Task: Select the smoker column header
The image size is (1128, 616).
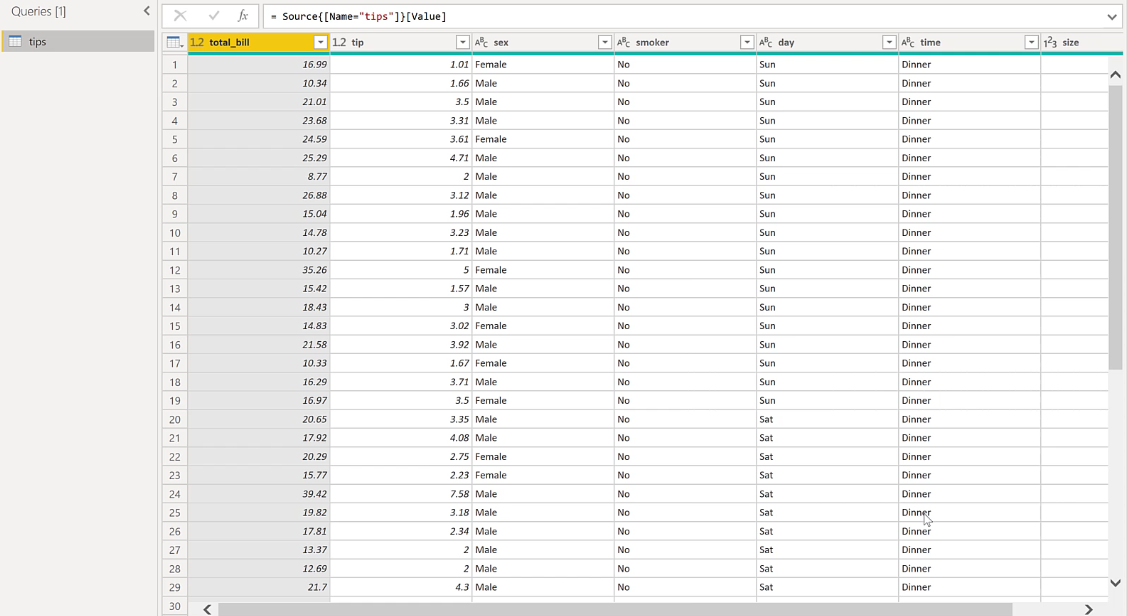Action: pyautogui.click(x=685, y=42)
